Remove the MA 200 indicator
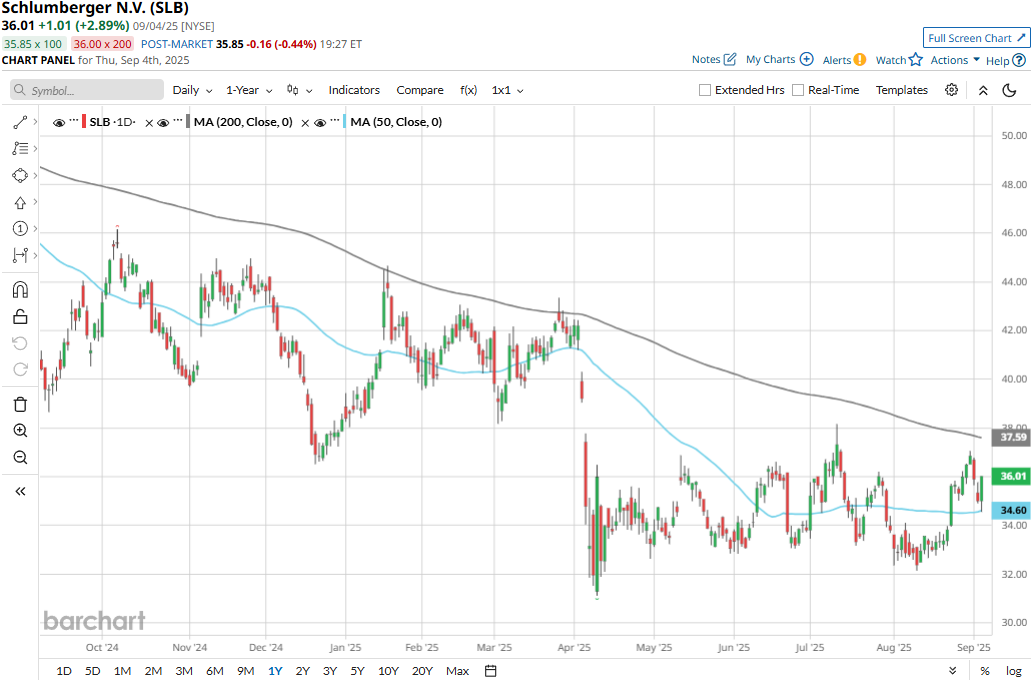 pos(305,122)
